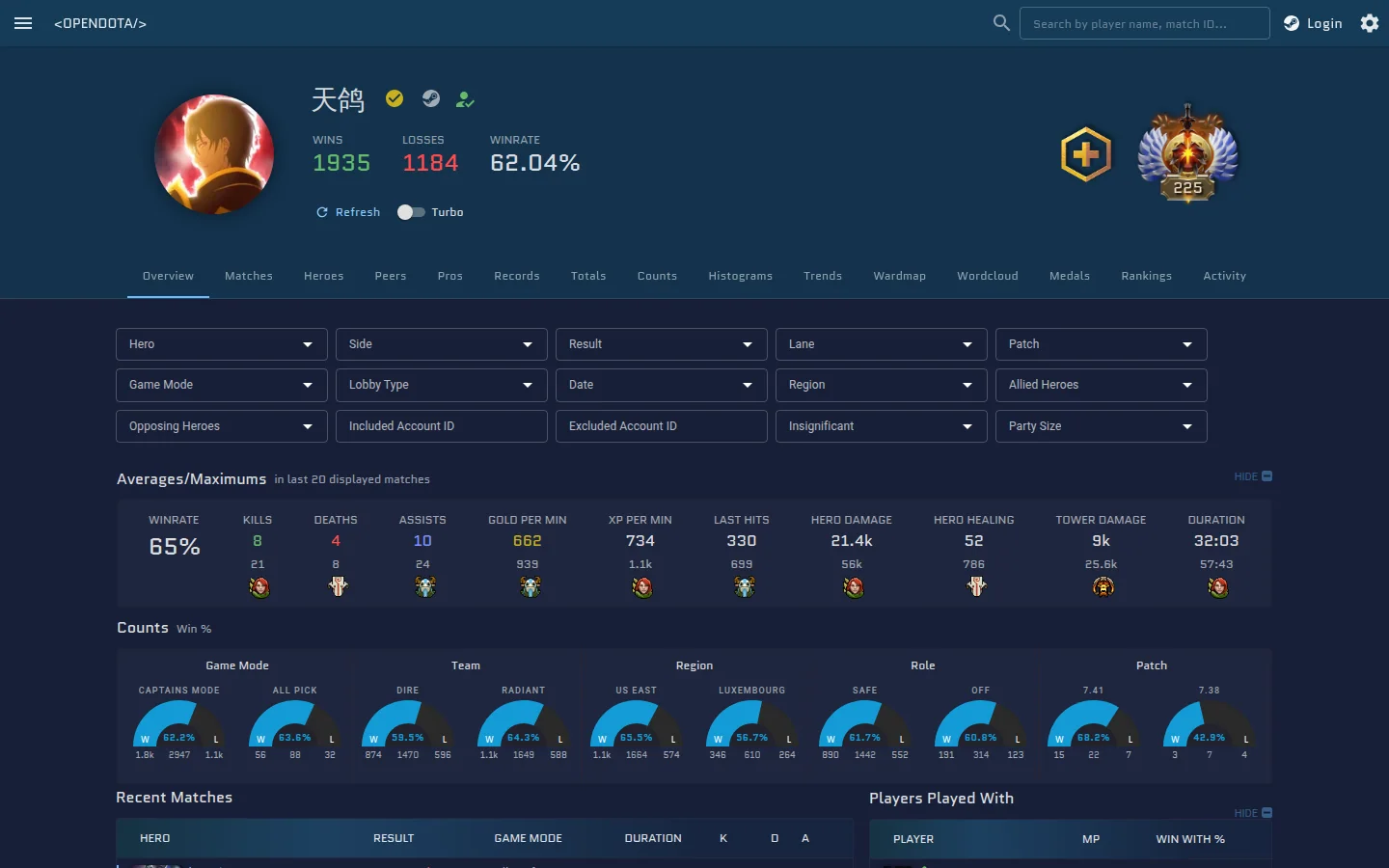Click the search magnifier icon

coord(1001,22)
